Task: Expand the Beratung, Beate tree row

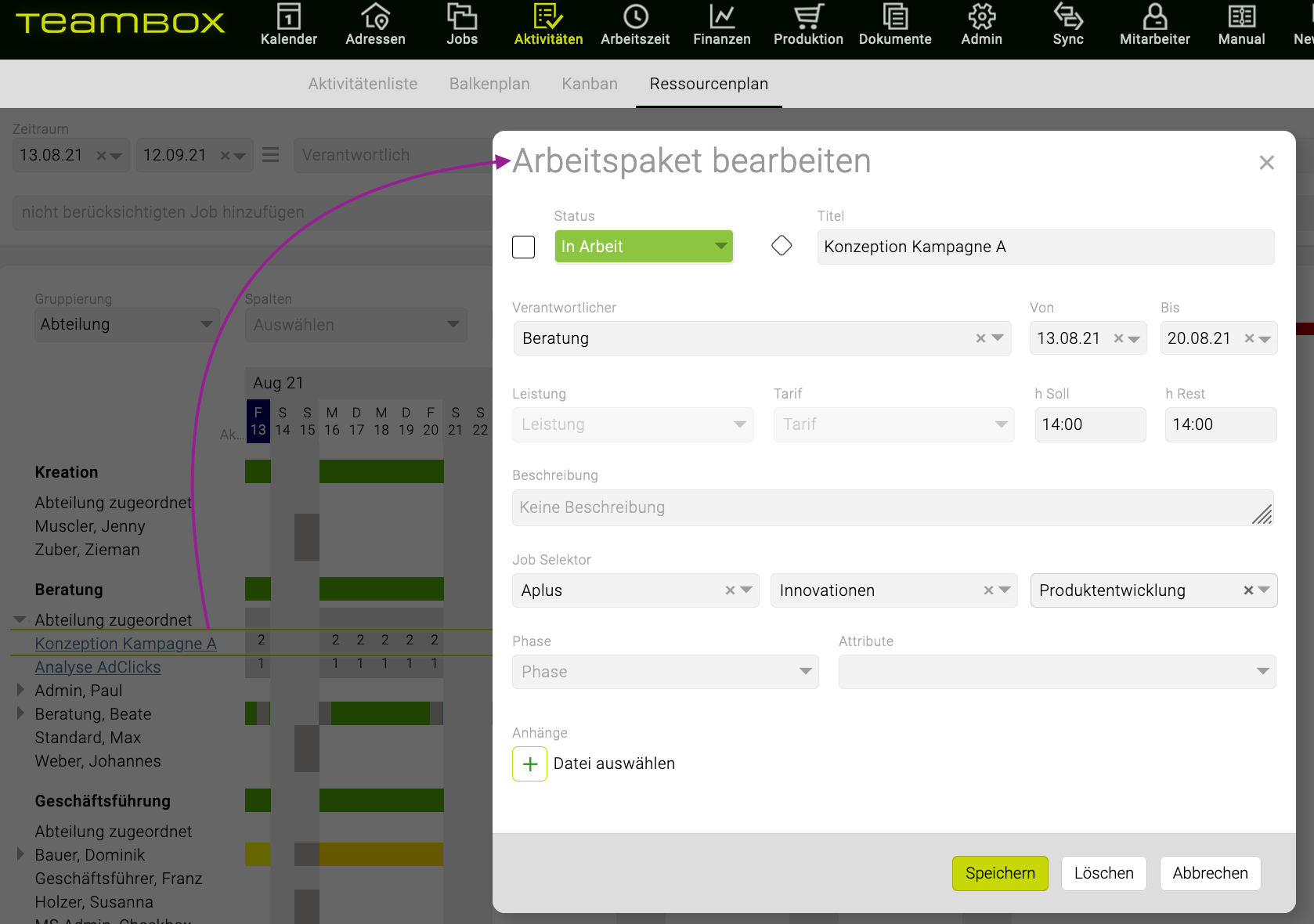Action: click(21, 713)
